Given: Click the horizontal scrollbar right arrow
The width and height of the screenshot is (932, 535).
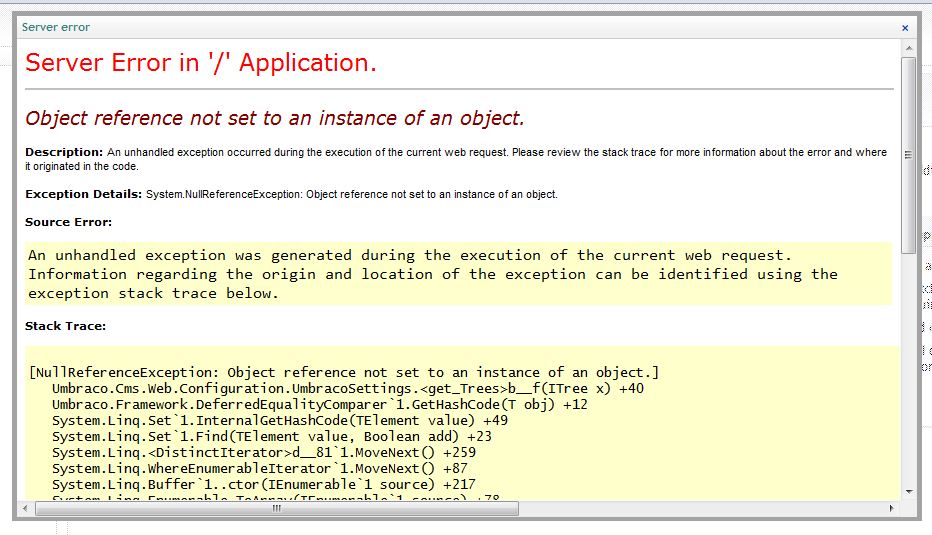Looking at the screenshot, I should coord(893,508).
